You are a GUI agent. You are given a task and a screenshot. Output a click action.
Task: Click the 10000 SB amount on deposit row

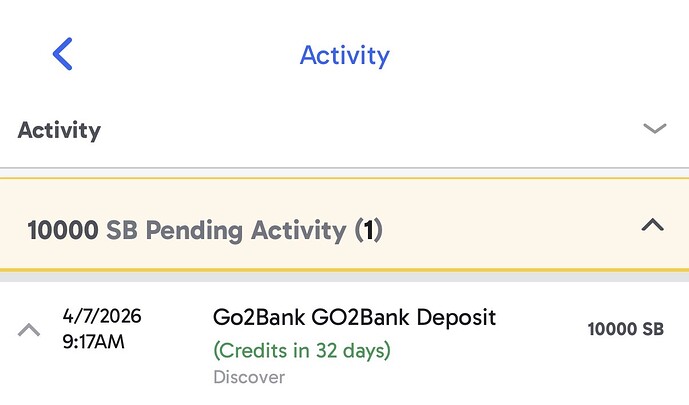pyautogui.click(x=625, y=329)
